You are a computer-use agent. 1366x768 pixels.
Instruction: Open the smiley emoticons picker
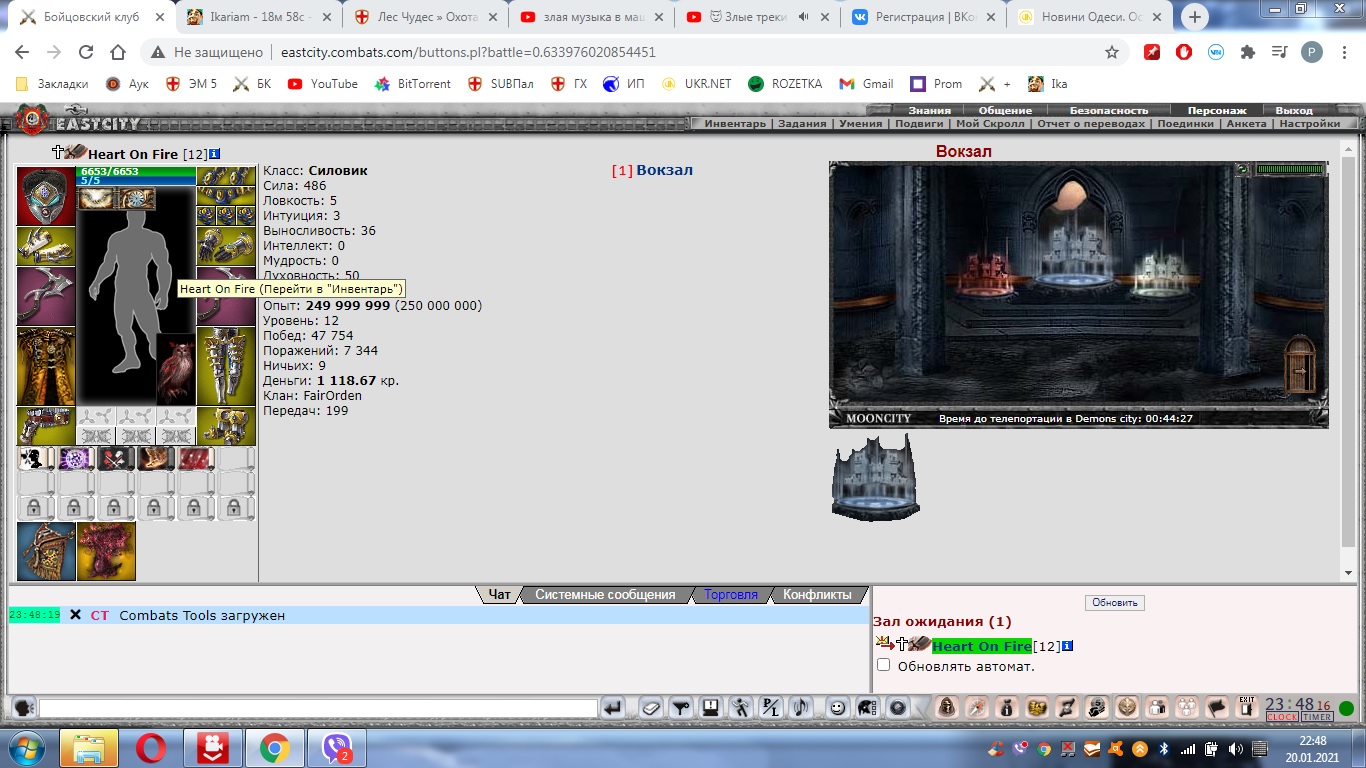click(838, 708)
